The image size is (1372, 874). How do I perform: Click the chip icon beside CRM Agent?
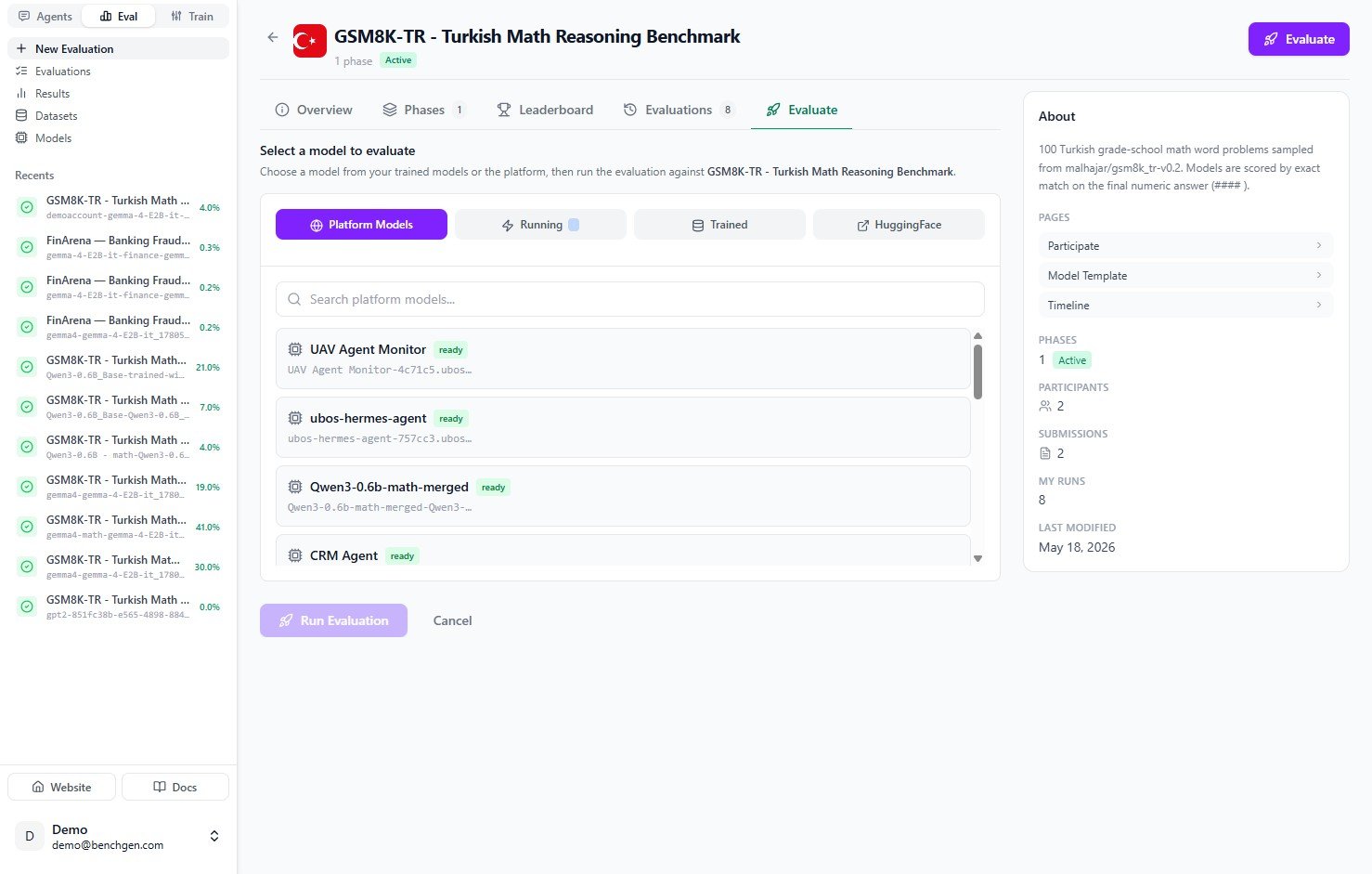295,555
